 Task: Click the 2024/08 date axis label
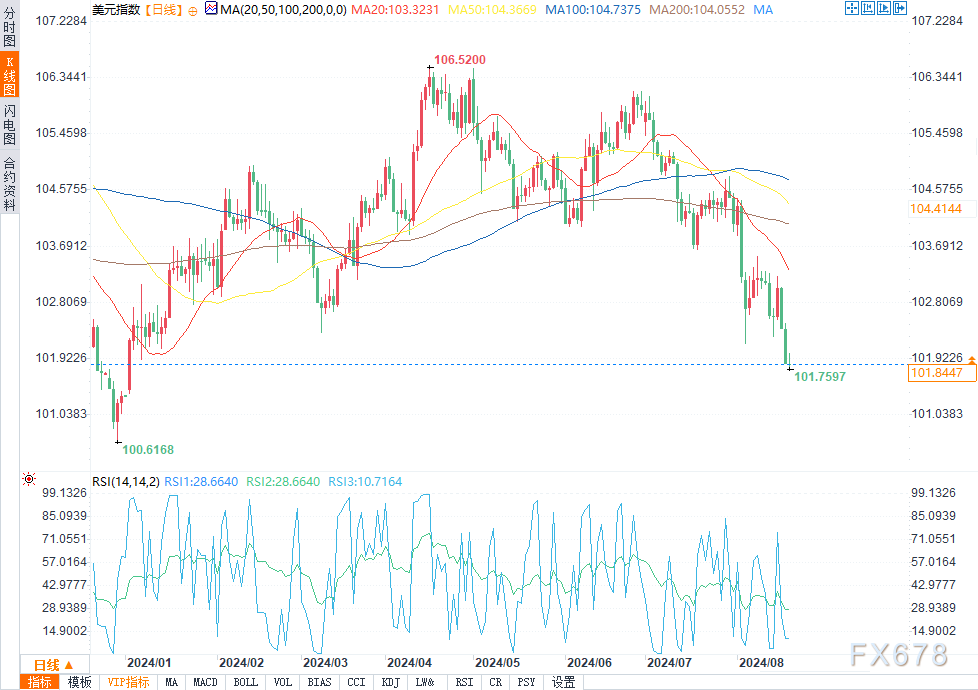[x=761, y=663]
